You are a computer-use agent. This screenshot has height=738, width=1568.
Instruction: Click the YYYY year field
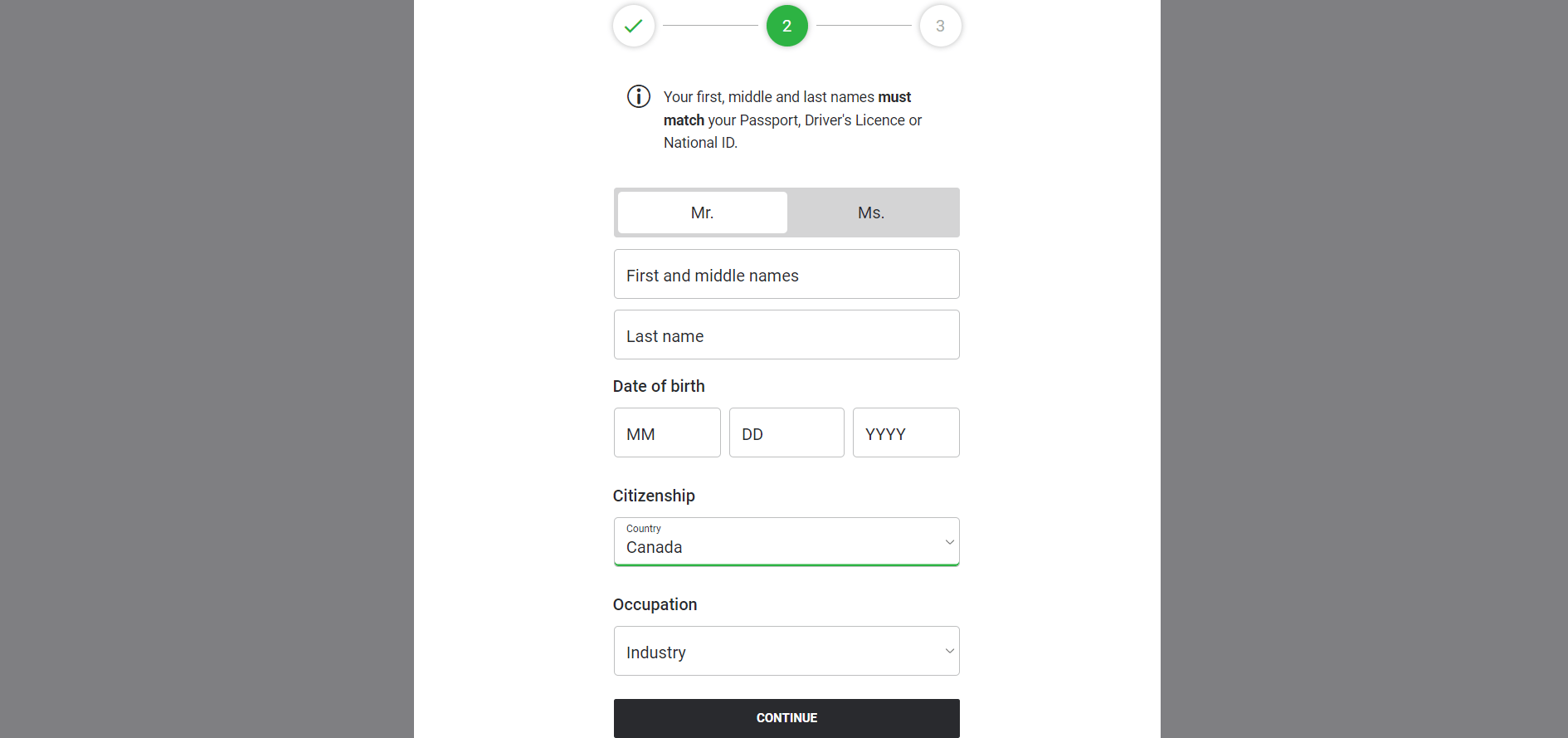[x=905, y=433]
